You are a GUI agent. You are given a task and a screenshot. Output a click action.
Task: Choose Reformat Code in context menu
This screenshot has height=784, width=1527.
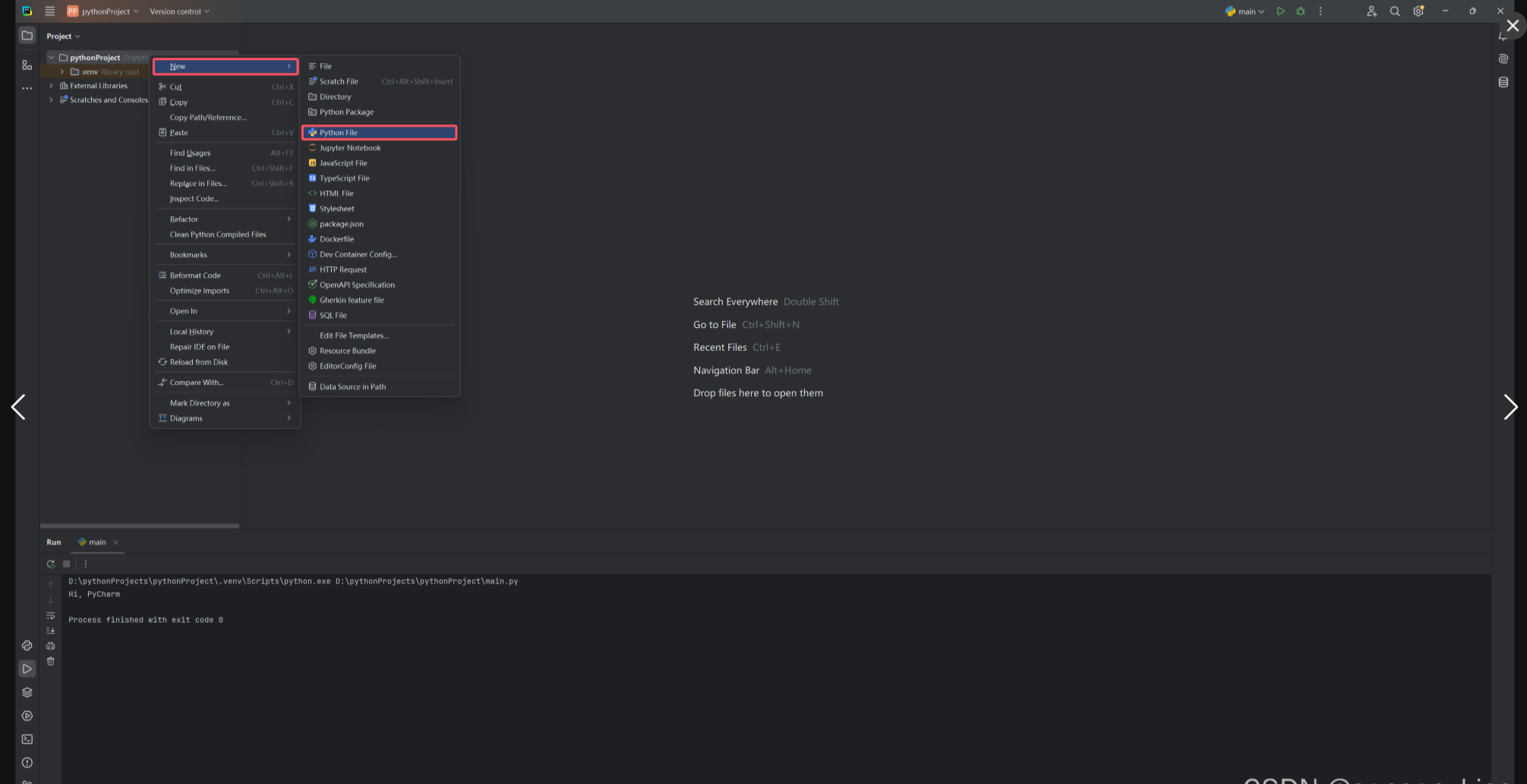pos(195,276)
